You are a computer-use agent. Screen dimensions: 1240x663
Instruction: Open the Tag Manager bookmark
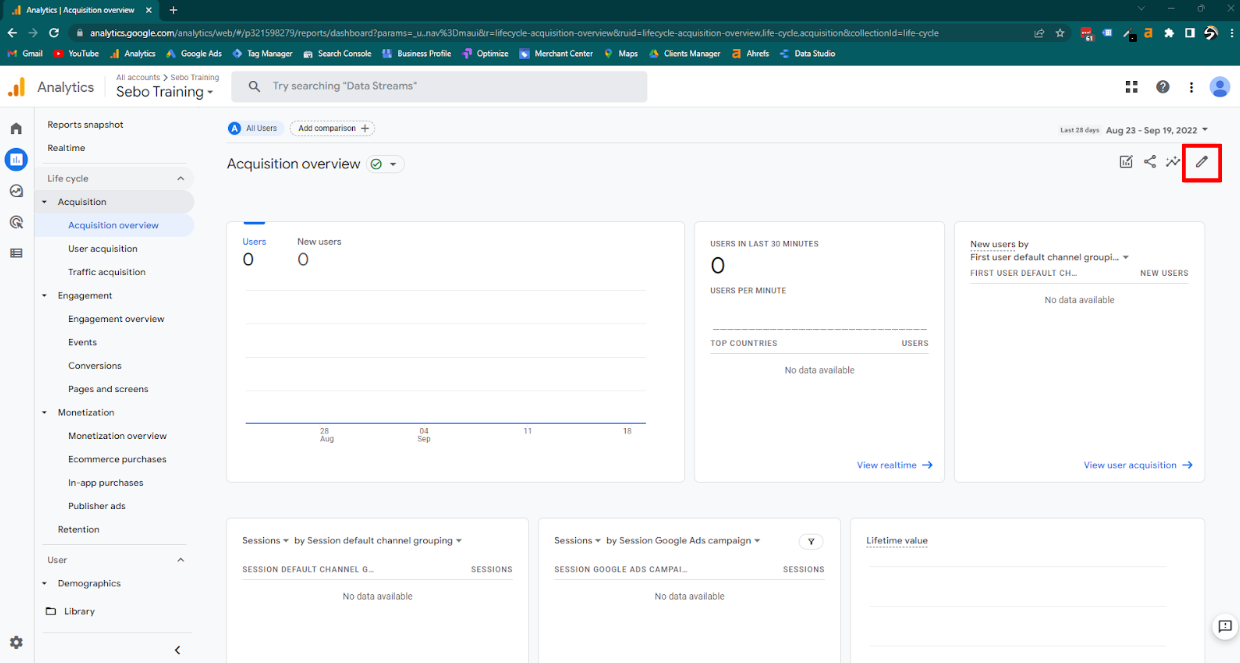(x=262, y=54)
